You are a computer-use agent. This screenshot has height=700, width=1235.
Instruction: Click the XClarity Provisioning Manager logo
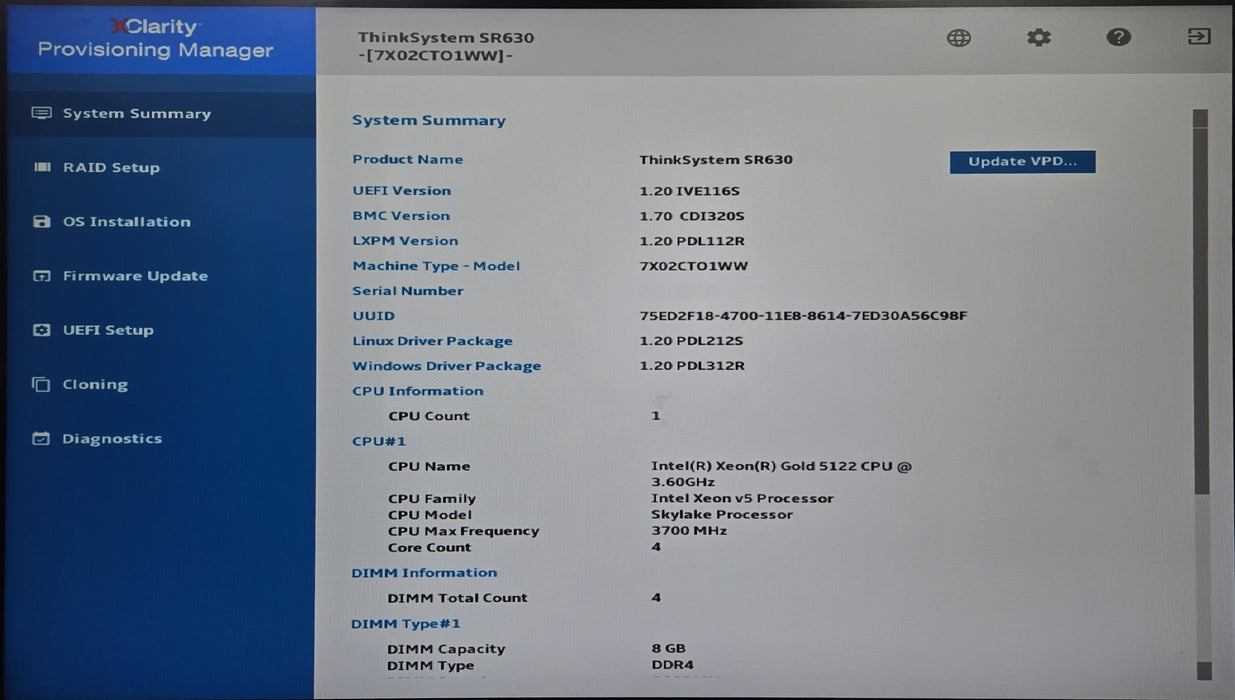tap(155, 39)
